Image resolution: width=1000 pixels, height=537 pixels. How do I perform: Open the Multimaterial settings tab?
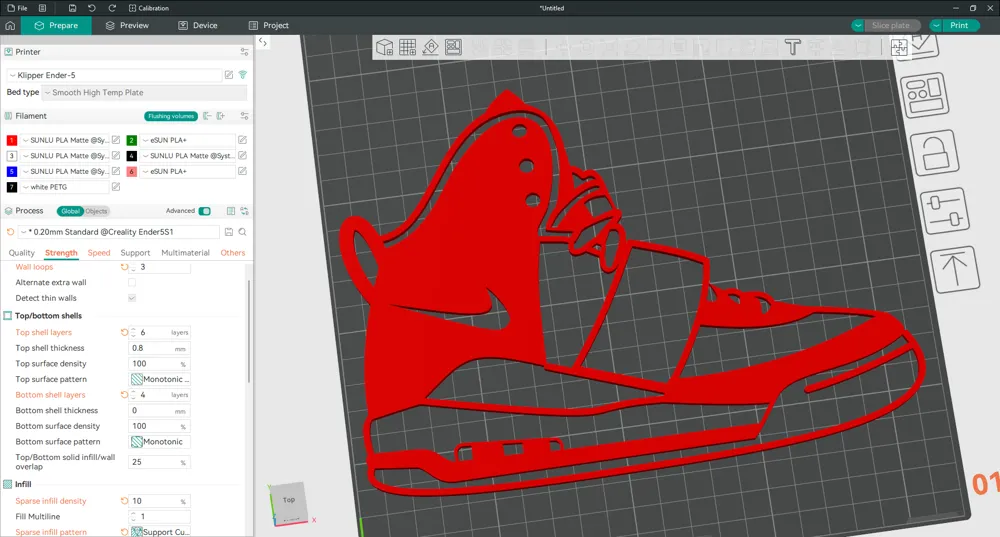tap(186, 253)
